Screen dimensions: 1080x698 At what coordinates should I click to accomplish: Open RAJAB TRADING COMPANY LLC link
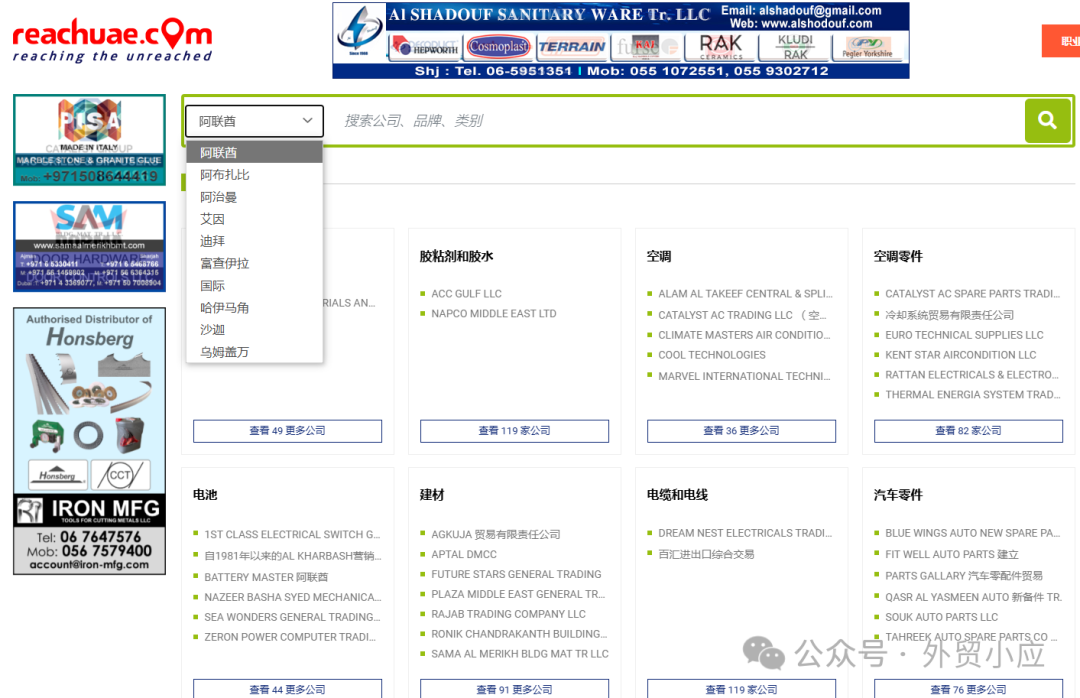click(x=508, y=614)
